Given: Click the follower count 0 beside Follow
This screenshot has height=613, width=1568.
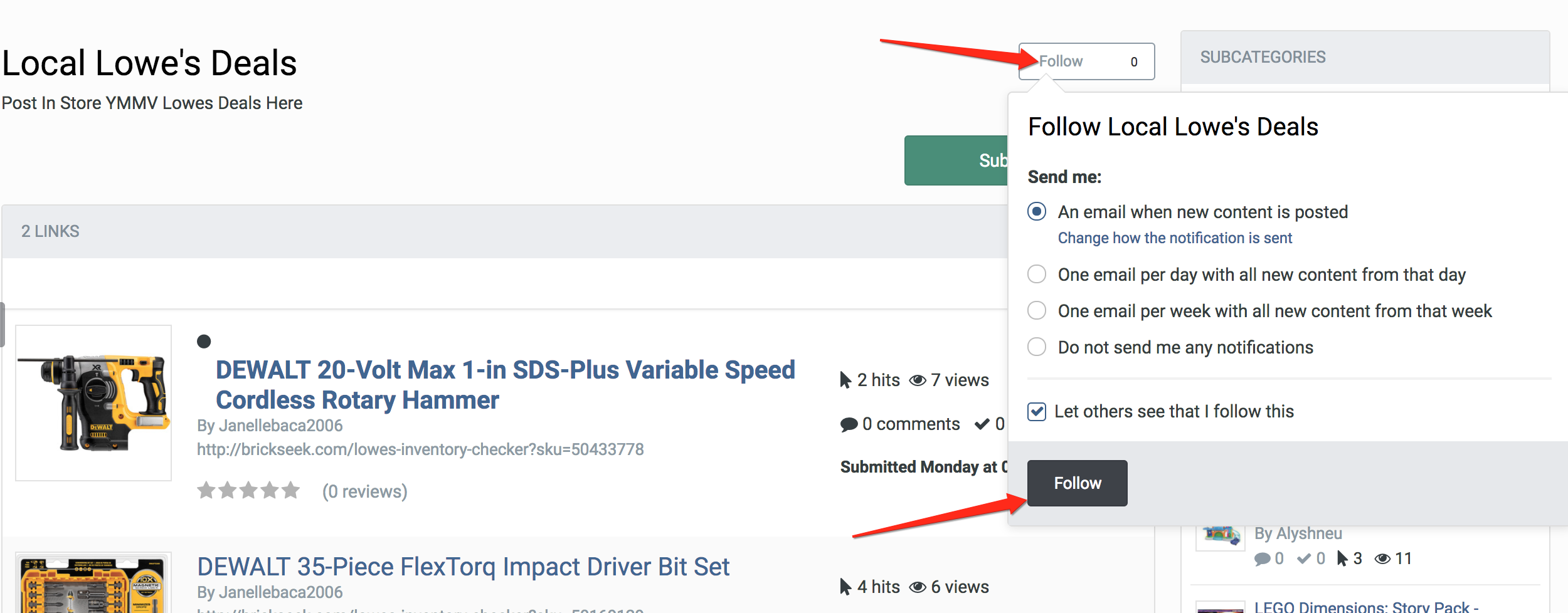Looking at the screenshot, I should [1134, 62].
